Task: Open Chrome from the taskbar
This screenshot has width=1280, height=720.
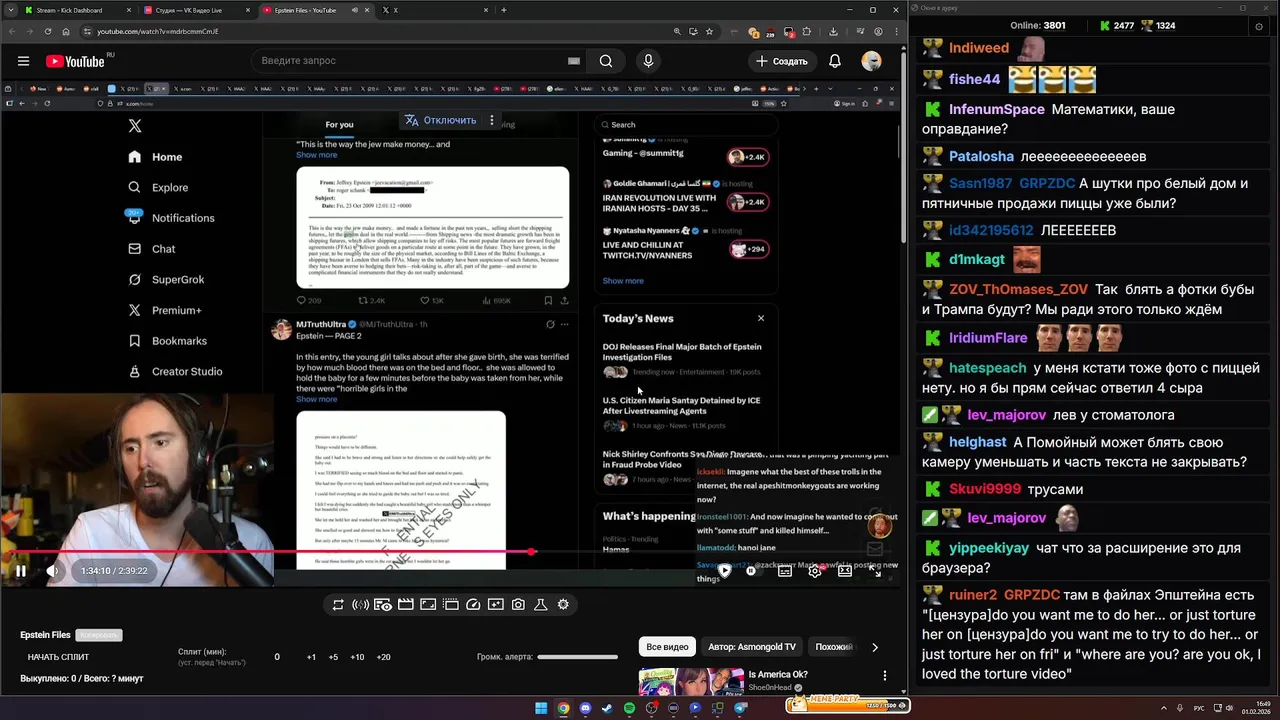Action: [563, 708]
